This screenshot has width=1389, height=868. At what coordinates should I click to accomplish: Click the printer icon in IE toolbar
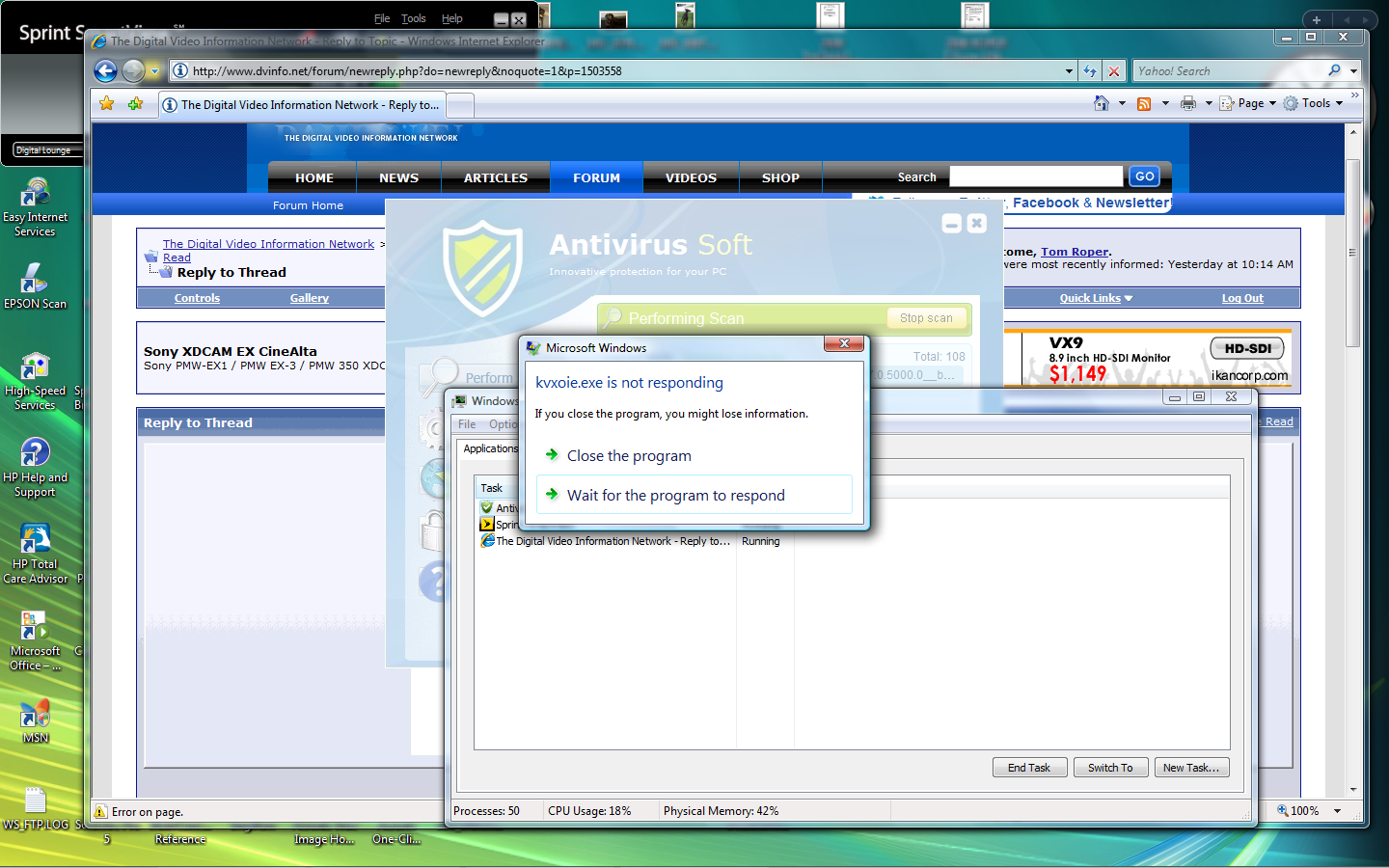(1188, 103)
